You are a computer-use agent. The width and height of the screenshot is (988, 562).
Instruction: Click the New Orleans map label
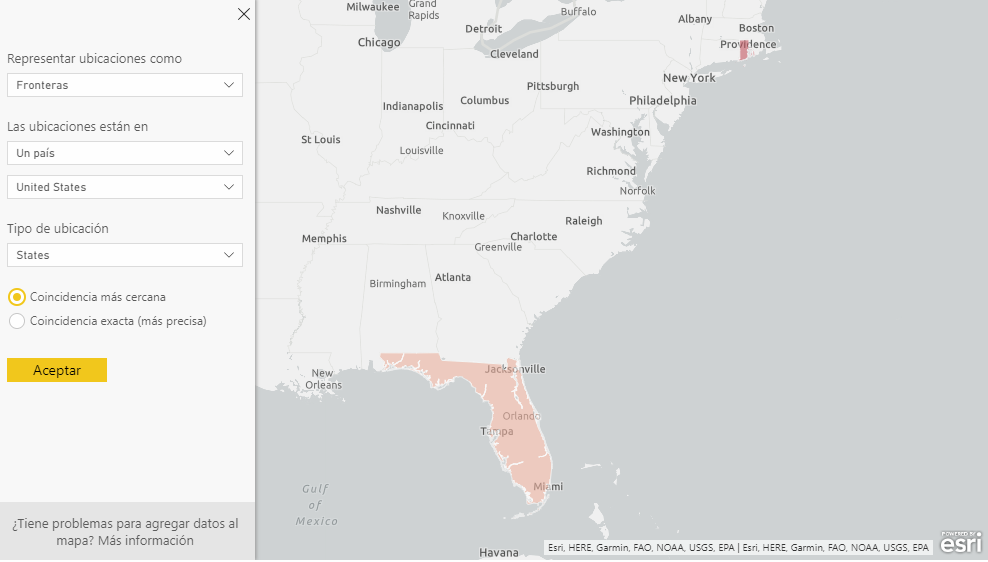pyautogui.click(x=323, y=379)
